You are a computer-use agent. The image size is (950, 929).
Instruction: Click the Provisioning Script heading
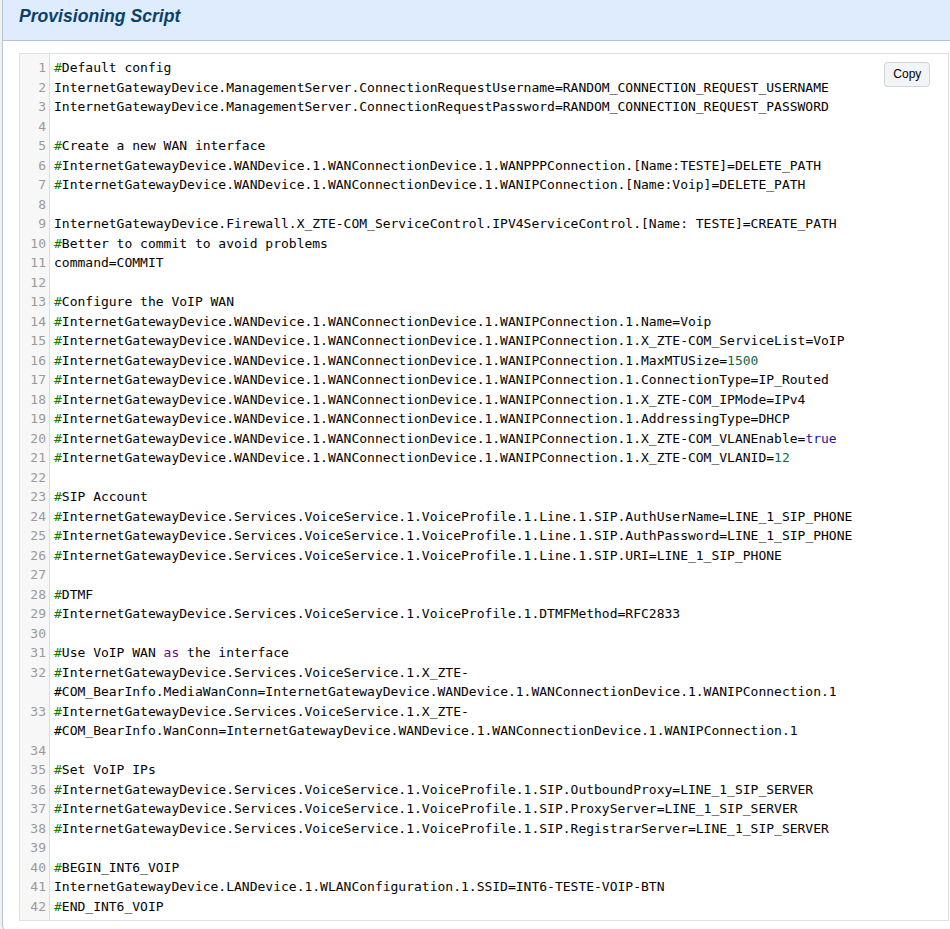[99, 16]
